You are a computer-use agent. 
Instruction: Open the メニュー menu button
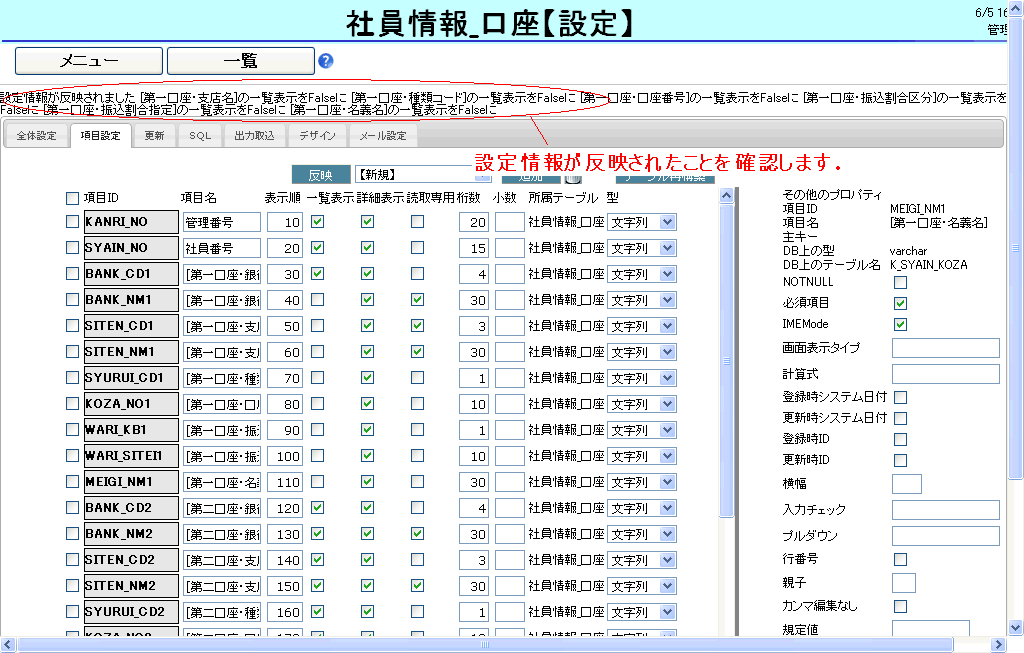(89, 61)
